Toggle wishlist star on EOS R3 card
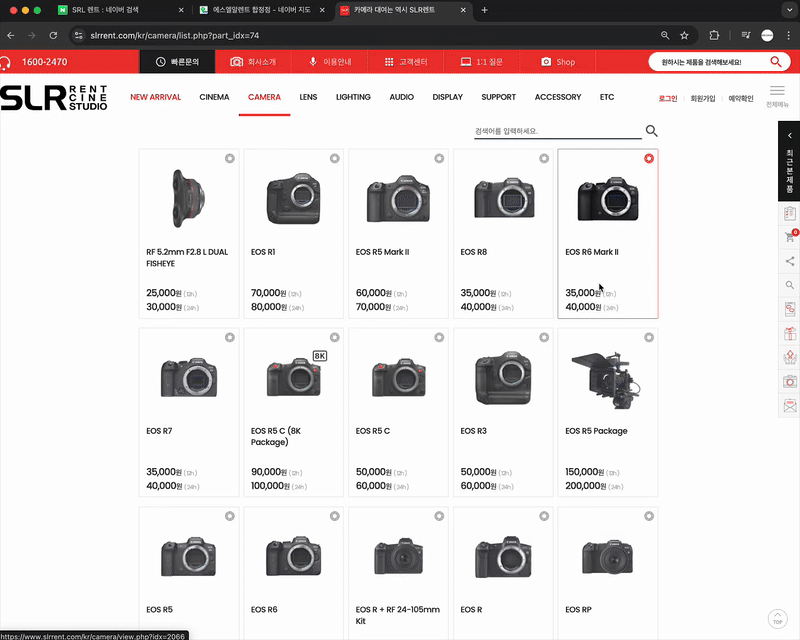Viewport: 800px width, 640px height. [x=544, y=337]
